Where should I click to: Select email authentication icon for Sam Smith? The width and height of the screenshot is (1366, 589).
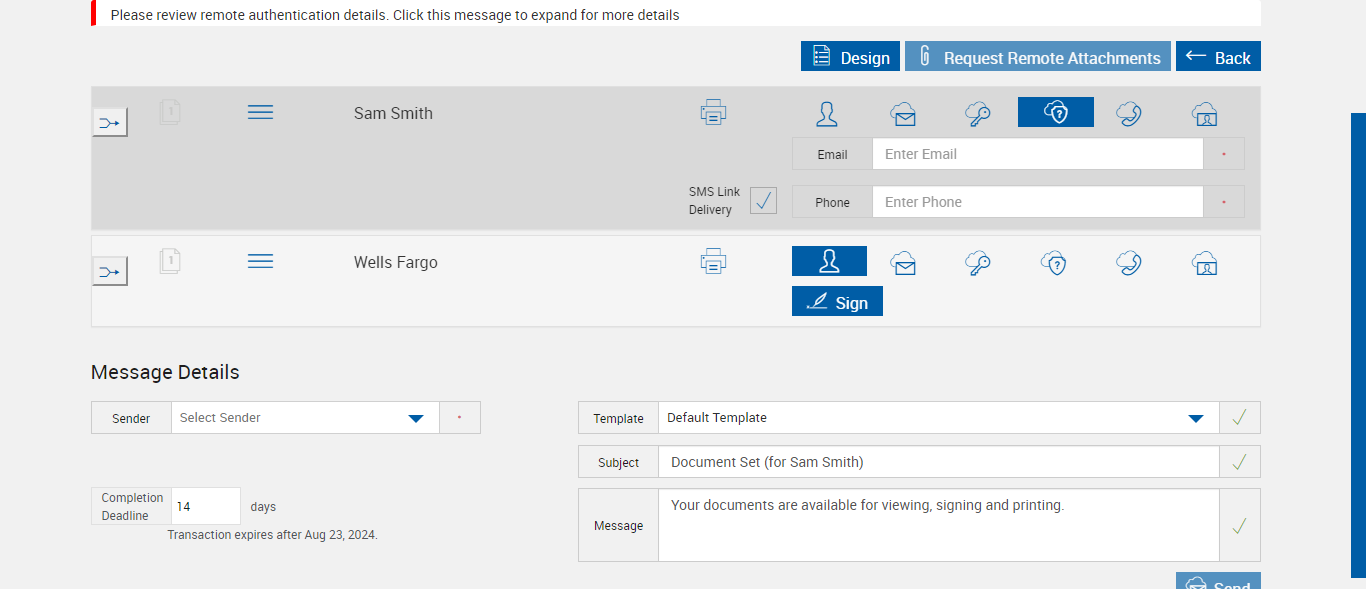click(x=903, y=113)
